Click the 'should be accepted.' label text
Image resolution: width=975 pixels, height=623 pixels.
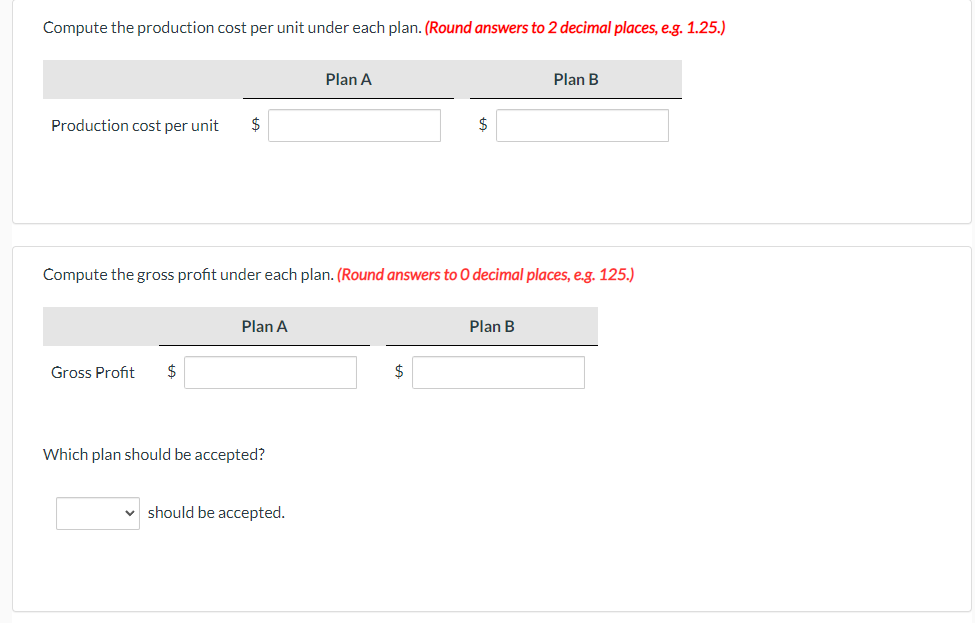216,512
